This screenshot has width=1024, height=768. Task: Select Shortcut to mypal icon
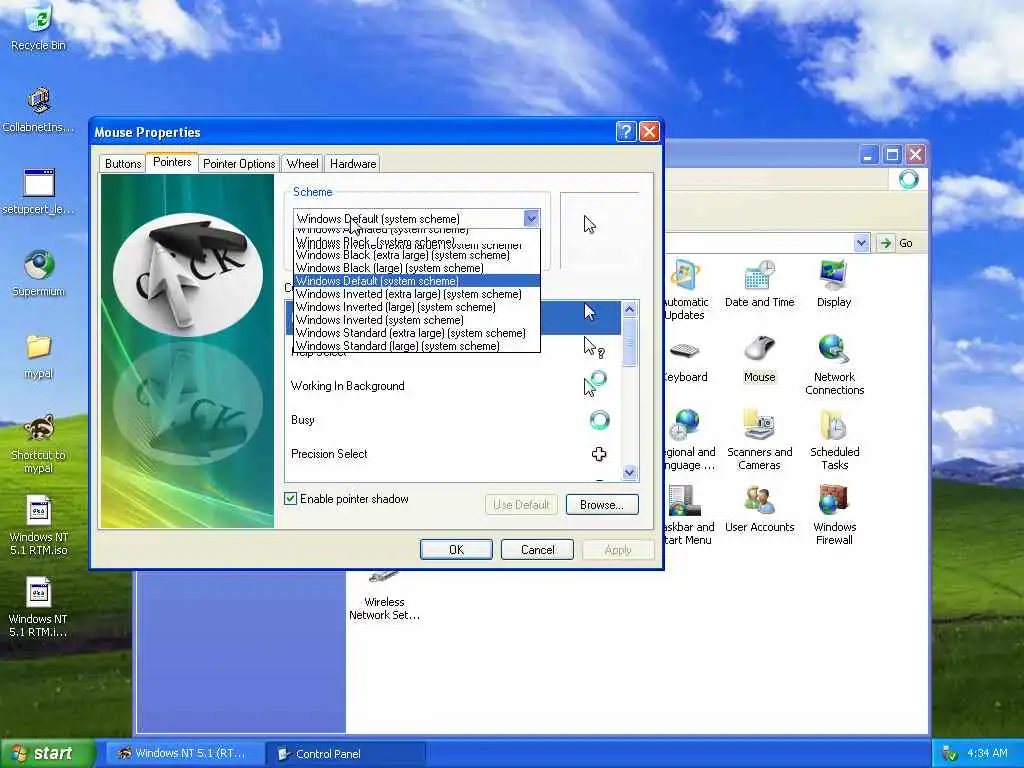[x=39, y=443]
